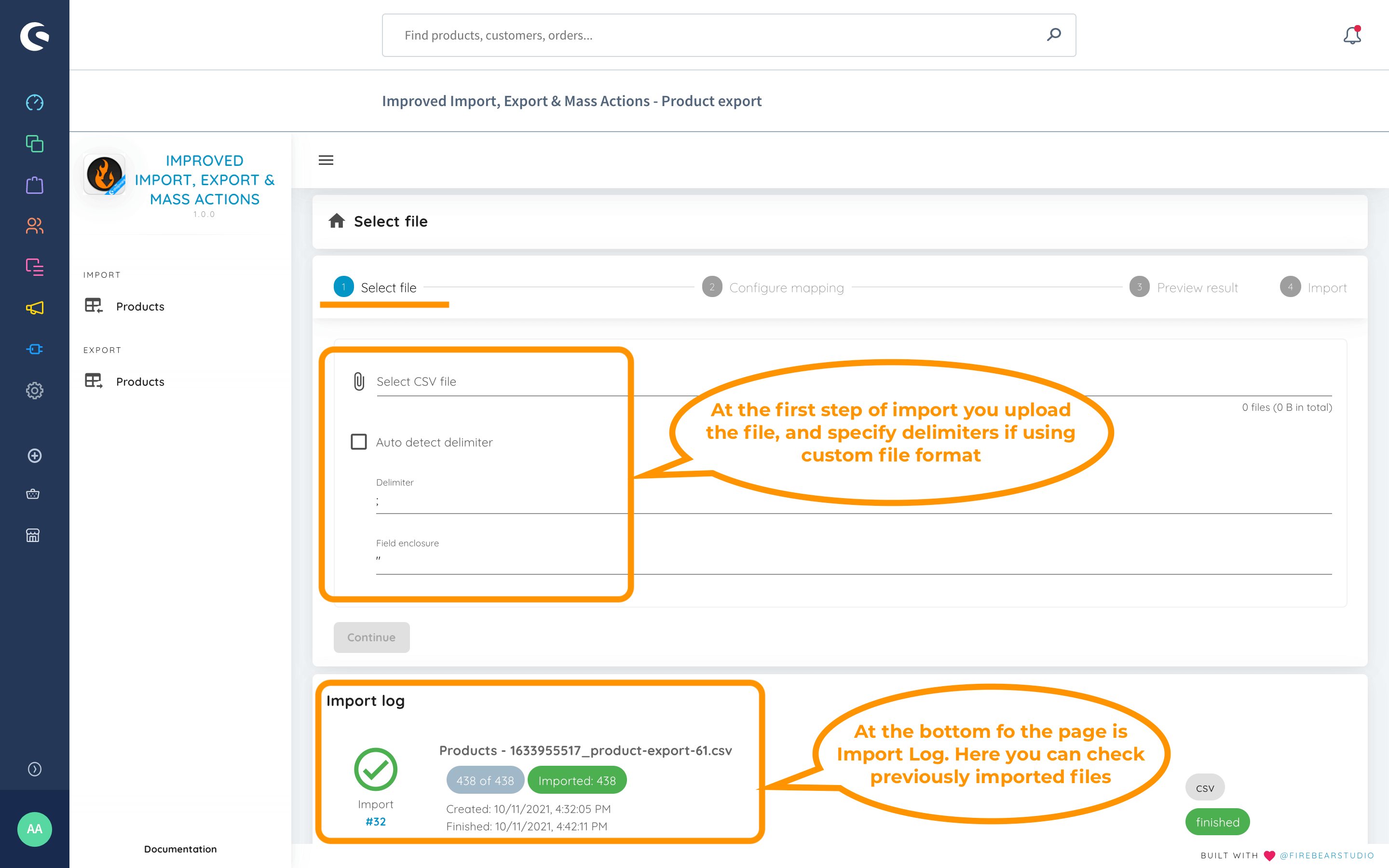Open the Orders shopping bag icon

[x=34, y=185]
